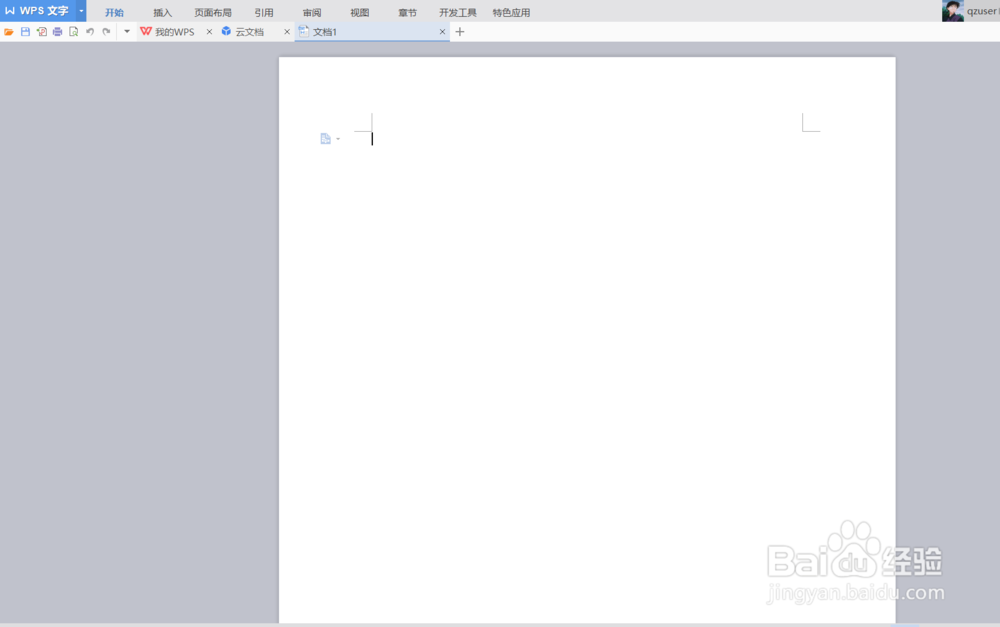Screen dimensions: 1000x627
Task: Click the Print Preview icon
Action: (73, 32)
